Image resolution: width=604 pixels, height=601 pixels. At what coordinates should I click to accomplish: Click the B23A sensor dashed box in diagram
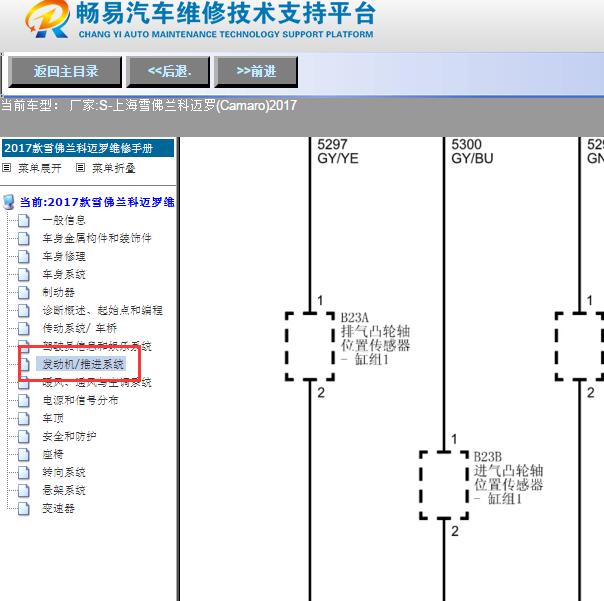(310, 346)
